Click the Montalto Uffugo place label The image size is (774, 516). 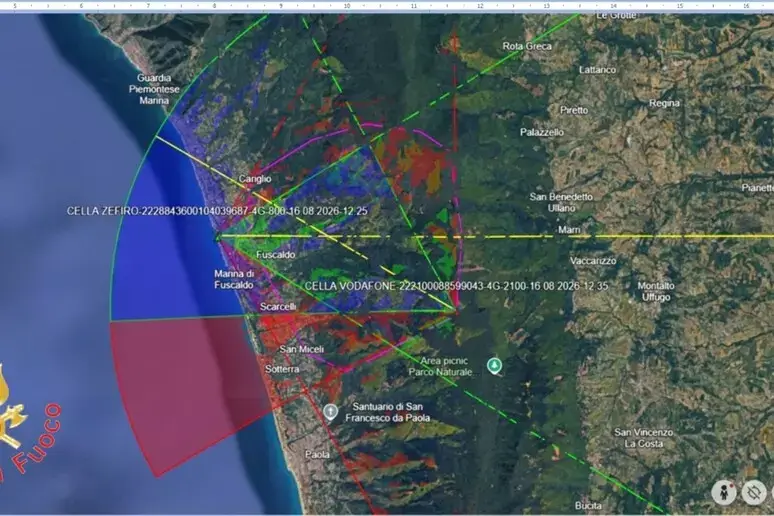(656, 291)
